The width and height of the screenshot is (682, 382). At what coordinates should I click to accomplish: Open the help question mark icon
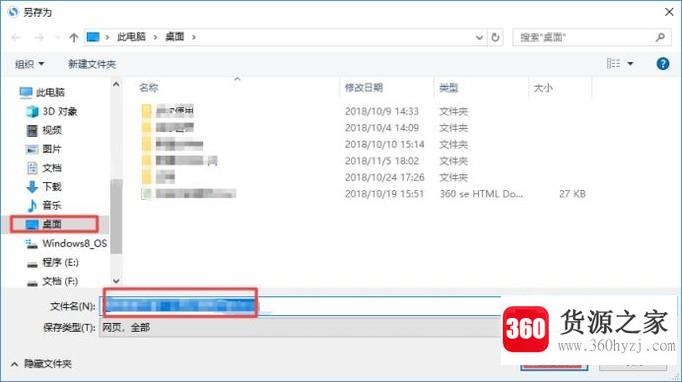662,64
